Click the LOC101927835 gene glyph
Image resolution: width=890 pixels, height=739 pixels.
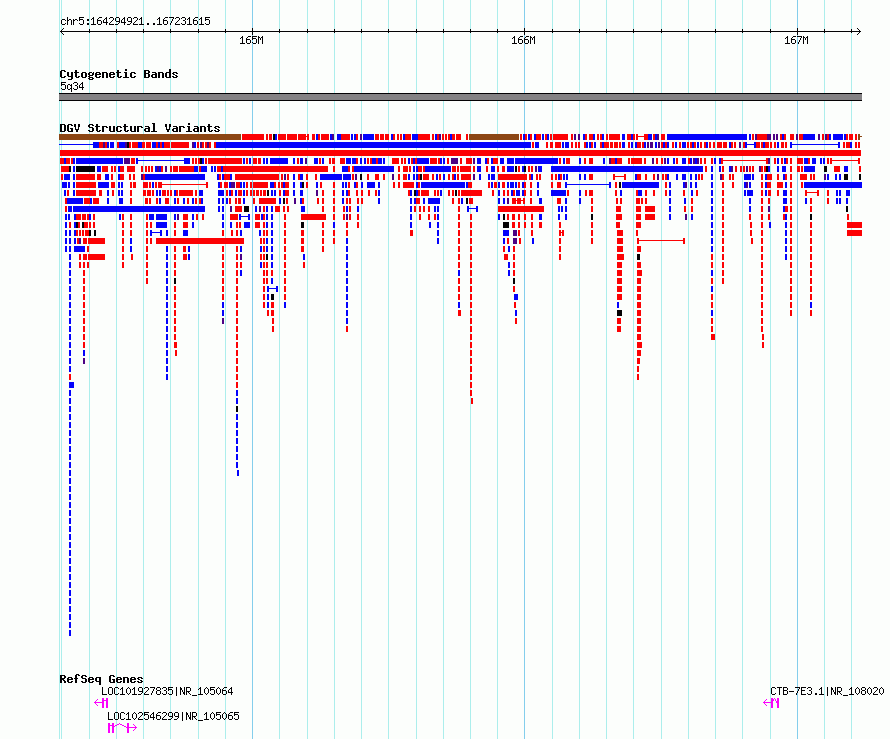(101, 703)
